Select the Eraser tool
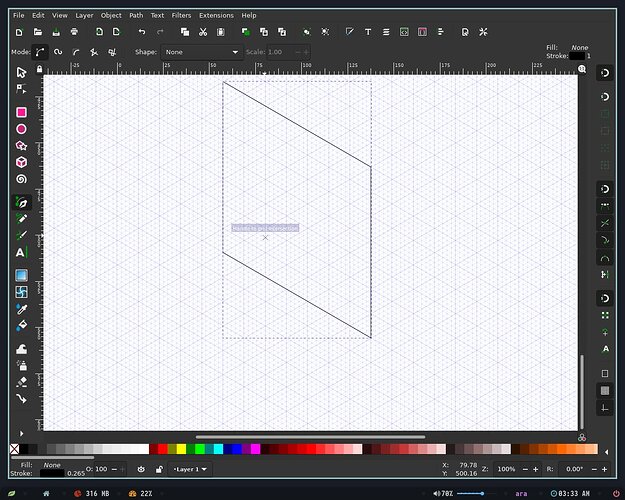This screenshot has width=625, height=500. 22,382
